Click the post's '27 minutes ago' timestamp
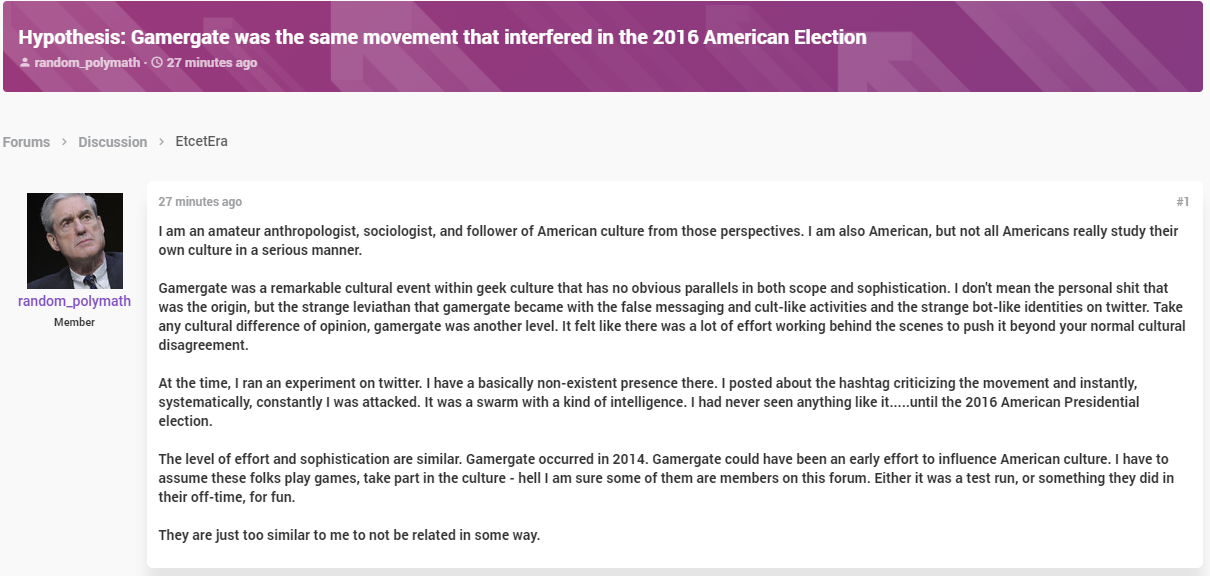 click(200, 202)
